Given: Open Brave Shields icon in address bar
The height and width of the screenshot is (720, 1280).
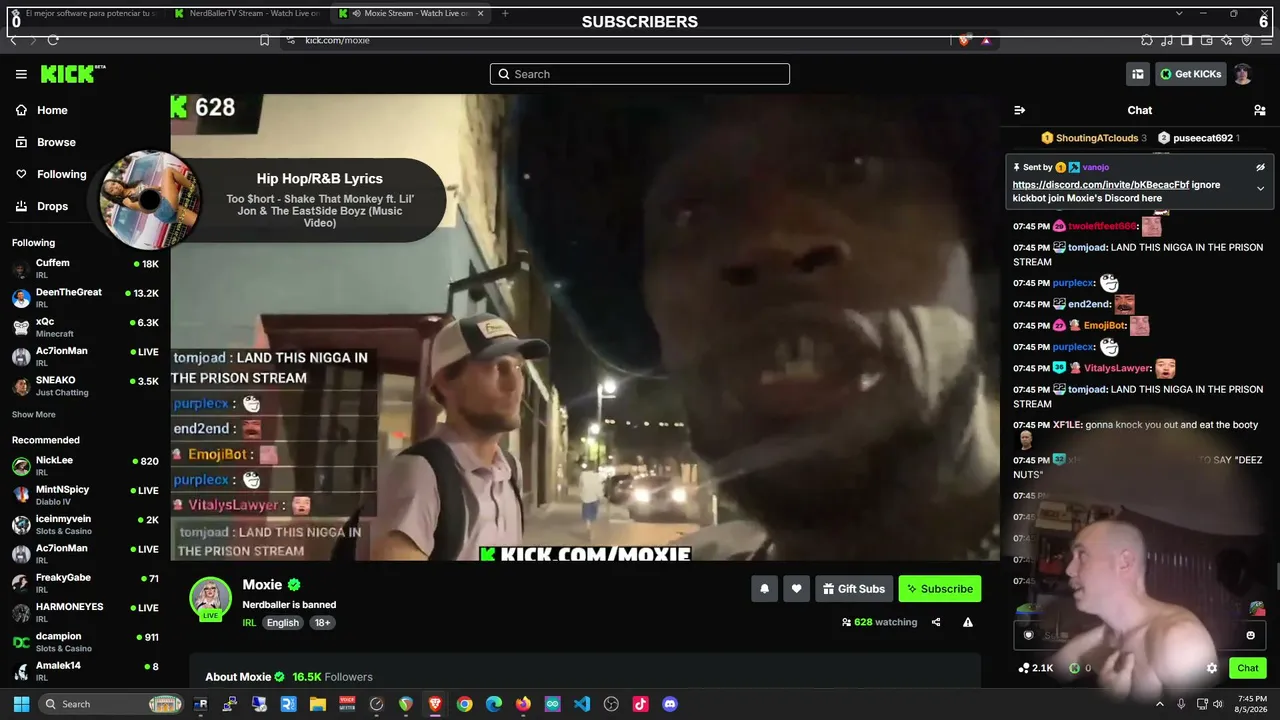Looking at the screenshot, I should pyautogui.click(x=963, y=40).
